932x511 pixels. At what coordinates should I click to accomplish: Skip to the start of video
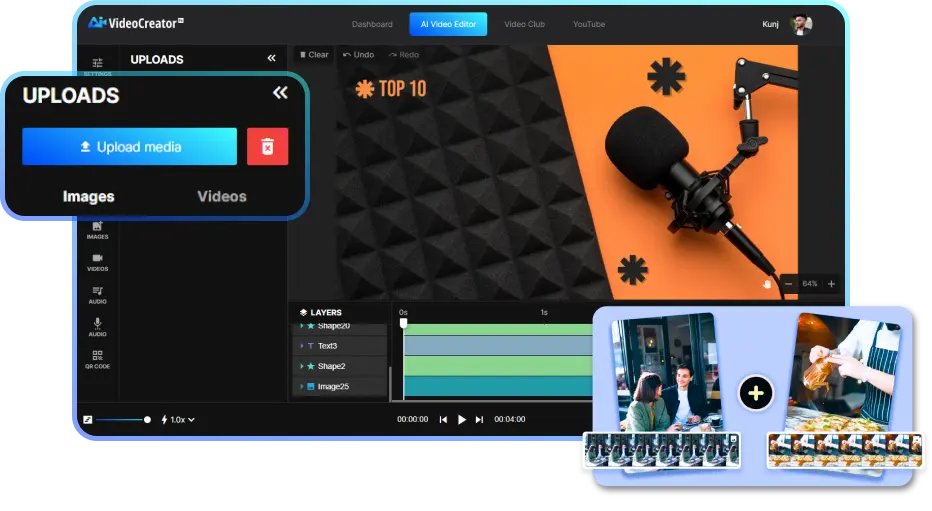point(443,419)
